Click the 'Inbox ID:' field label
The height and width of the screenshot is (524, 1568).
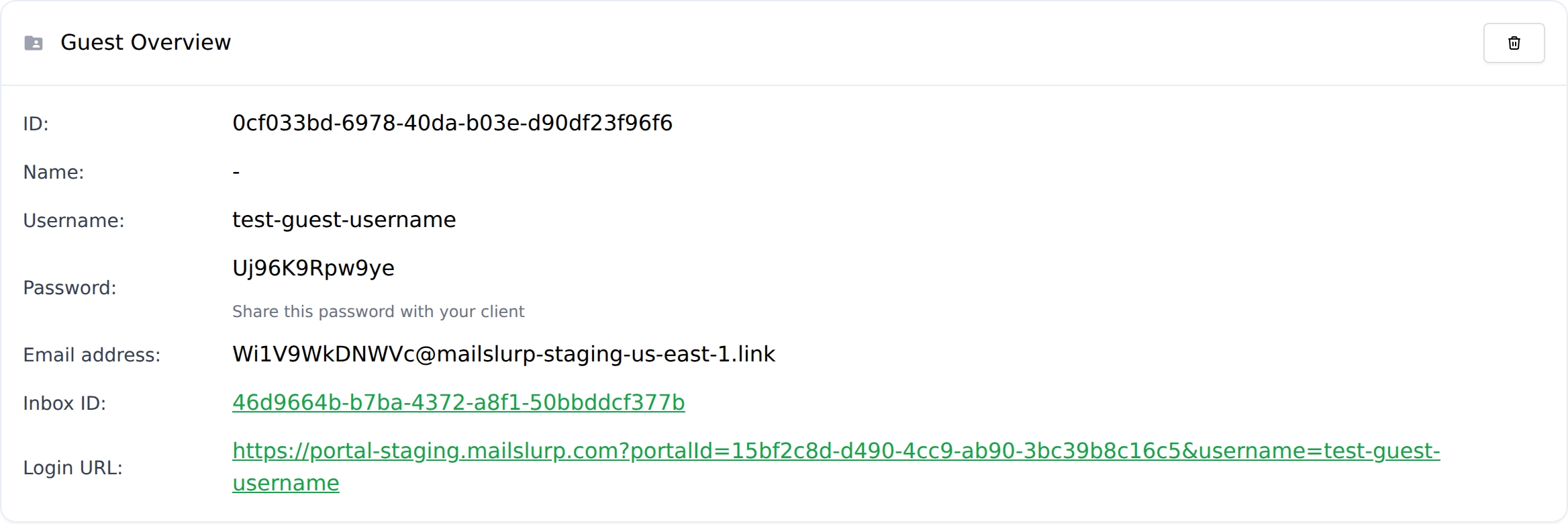(64, 403)
